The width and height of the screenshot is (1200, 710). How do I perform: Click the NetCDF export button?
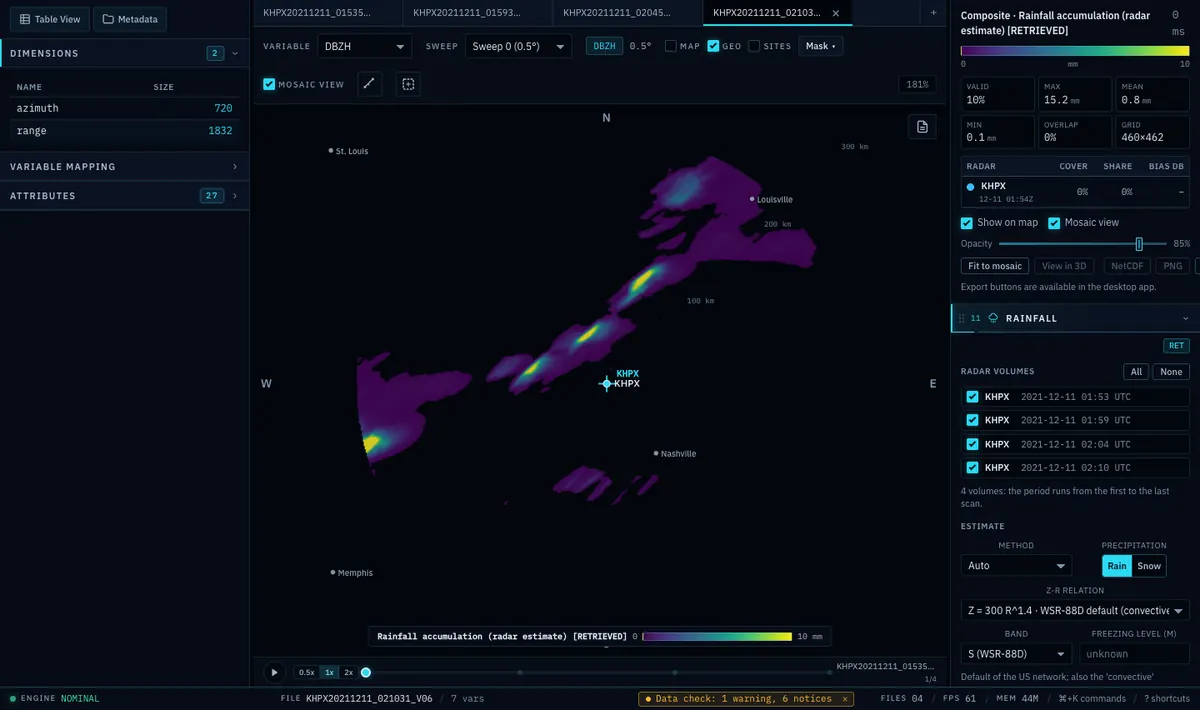click(1127, 266)
